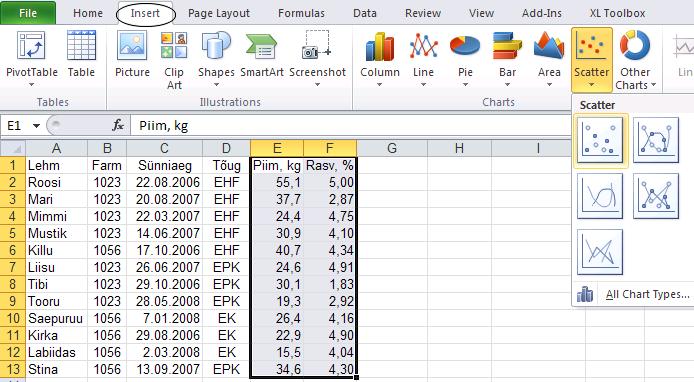The width and height of the screenshot is (694, 382).
Task: Click cell 'Sünniaeg' header
Action: (165, 166)
